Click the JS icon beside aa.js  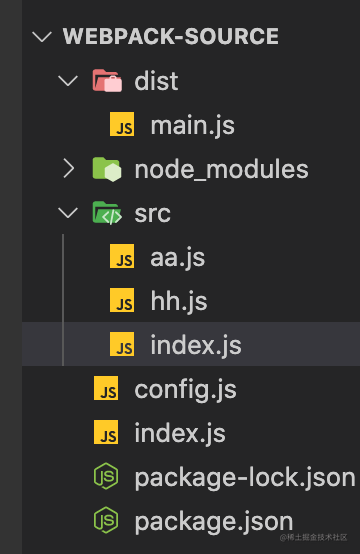(x=122, y=256)
